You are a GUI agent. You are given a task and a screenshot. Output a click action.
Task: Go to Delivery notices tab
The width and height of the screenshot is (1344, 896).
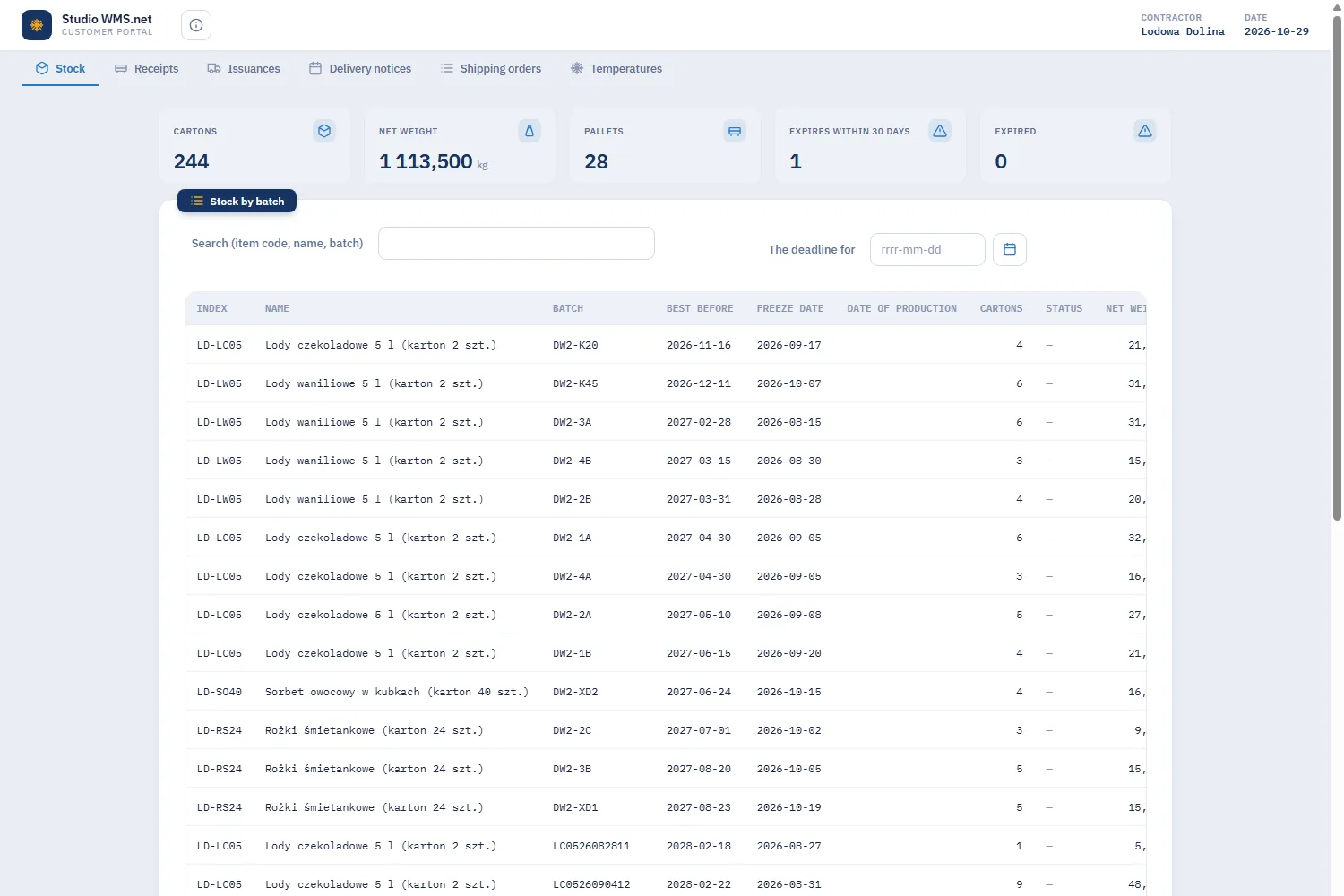[360, 68]
